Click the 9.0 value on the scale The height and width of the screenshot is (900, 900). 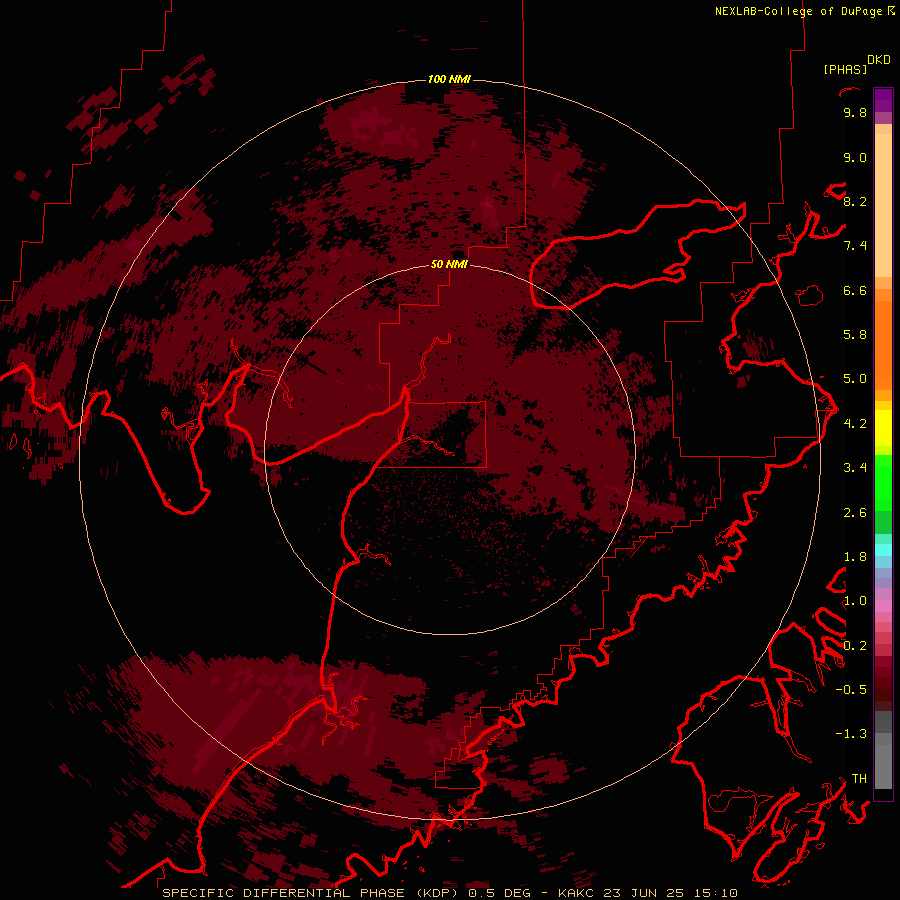point(855,157)
